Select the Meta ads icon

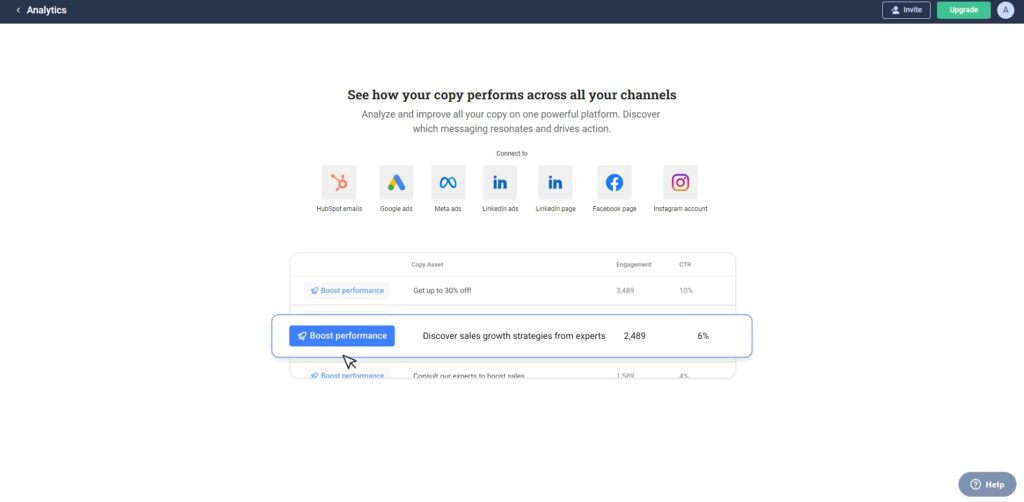point(448,183)
